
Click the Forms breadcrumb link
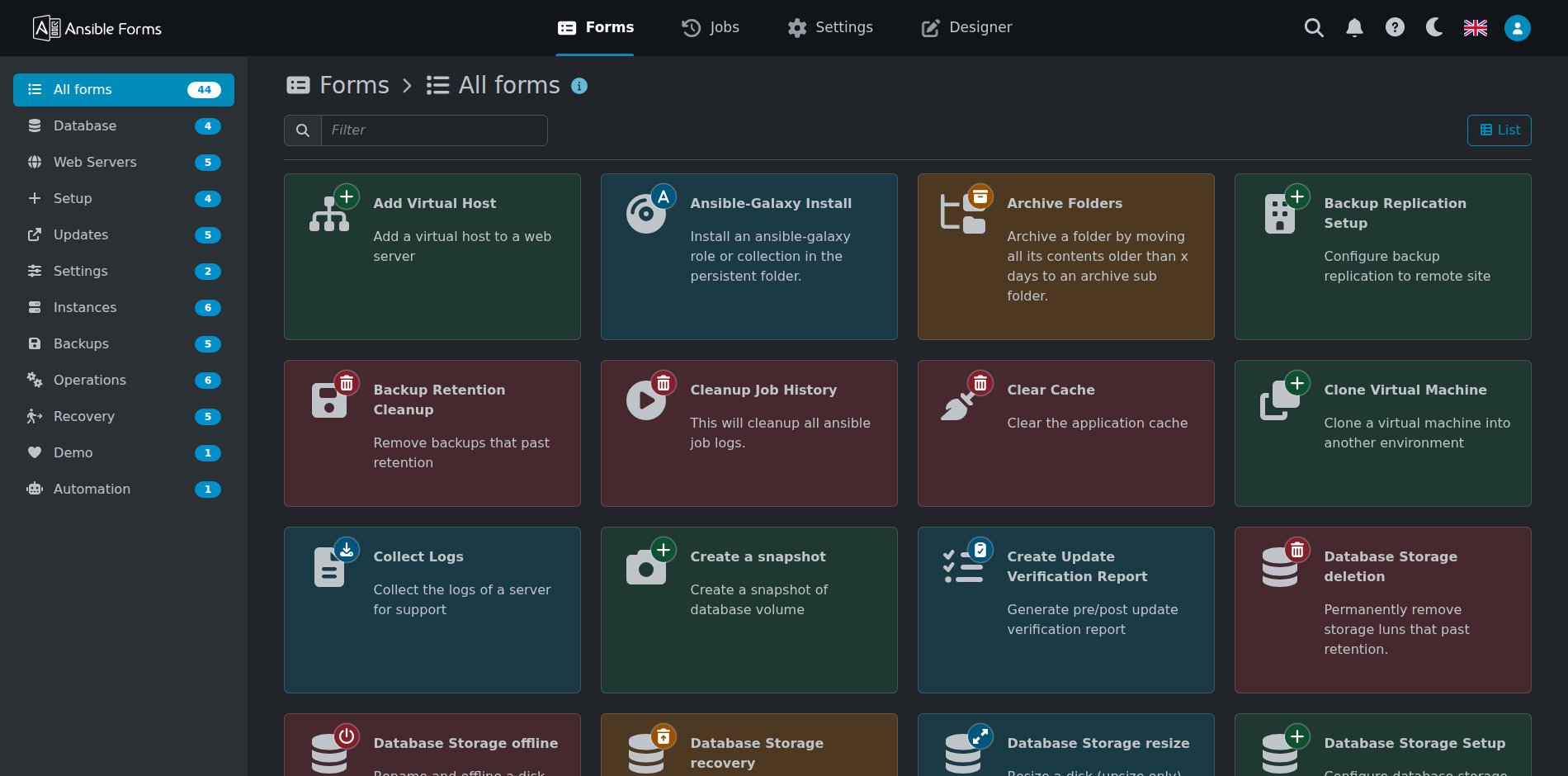(x=338, y=85)
